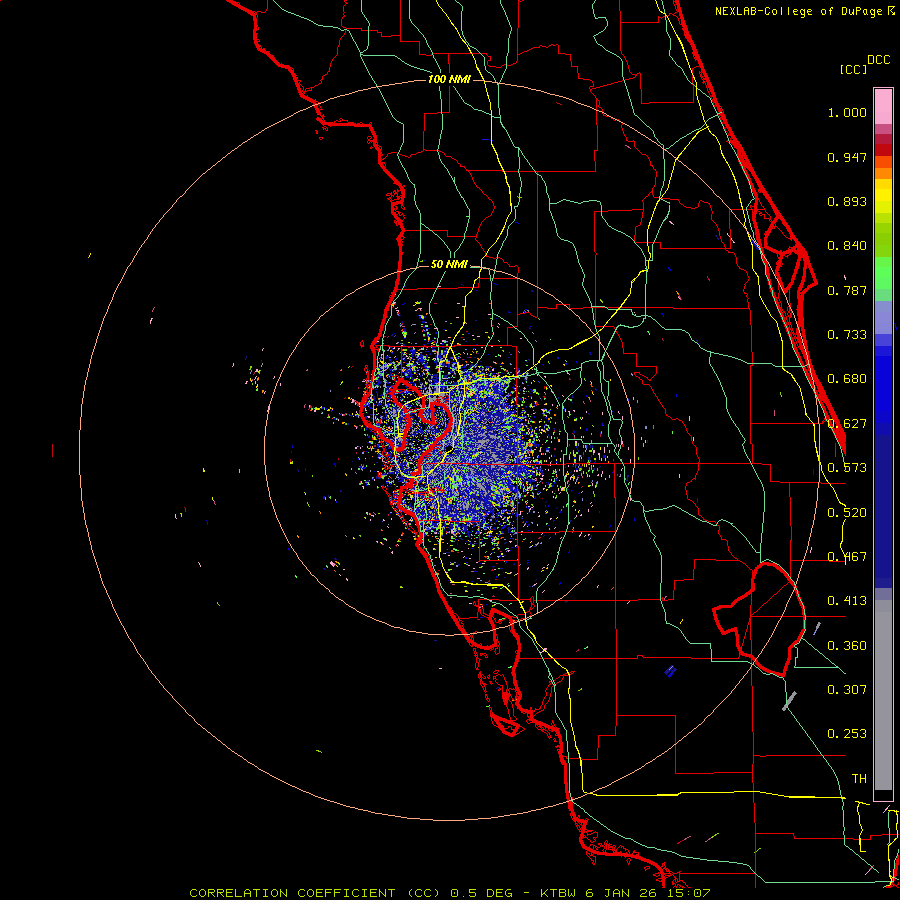Select the 0.253 value on the legend
Image resolution: width=900 pixels, height=900 pixels.
point(847,734)
